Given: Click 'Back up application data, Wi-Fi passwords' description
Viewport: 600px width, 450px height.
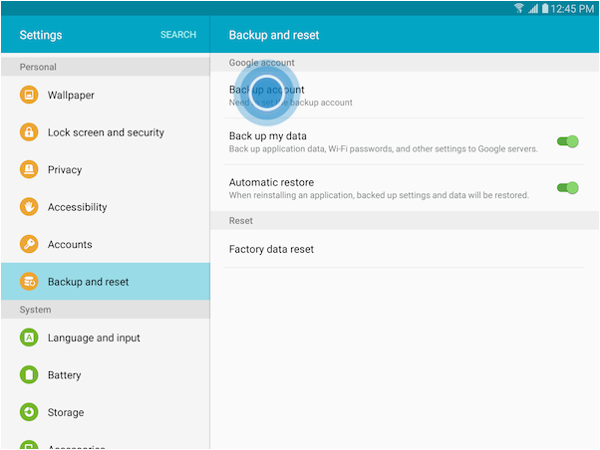Looking at the screenshot, I should coord(383,149).
